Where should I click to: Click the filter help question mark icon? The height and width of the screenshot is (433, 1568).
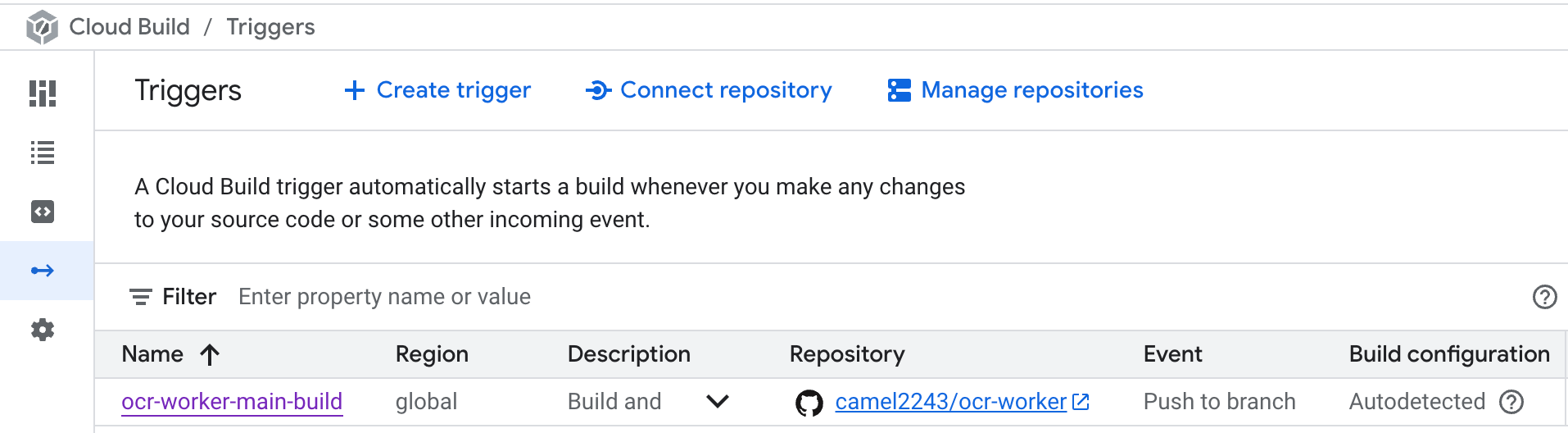pyautogui.click(x=1544, y=297)
